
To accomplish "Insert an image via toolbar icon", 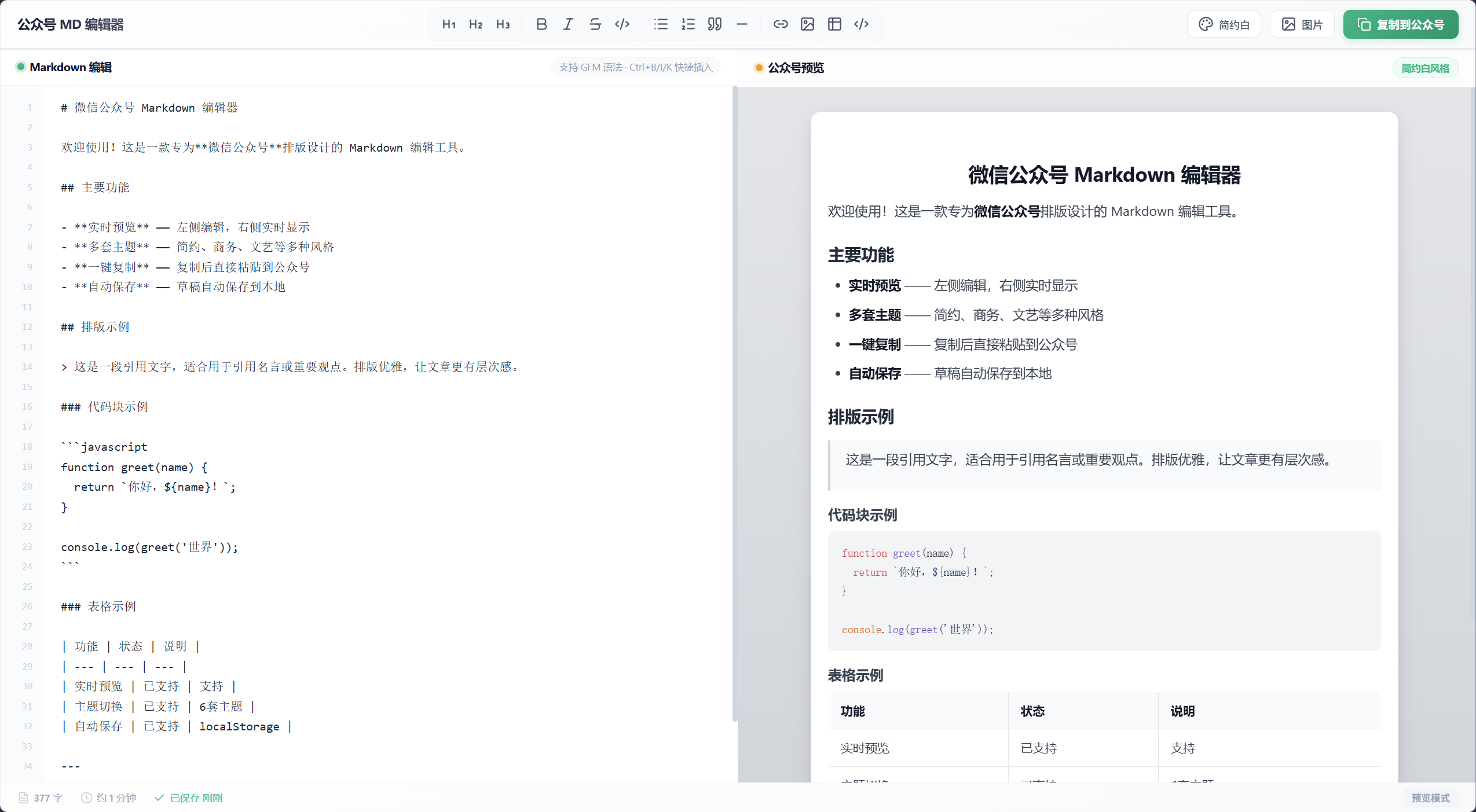I will pyautogui.click(x=807, y=24).
